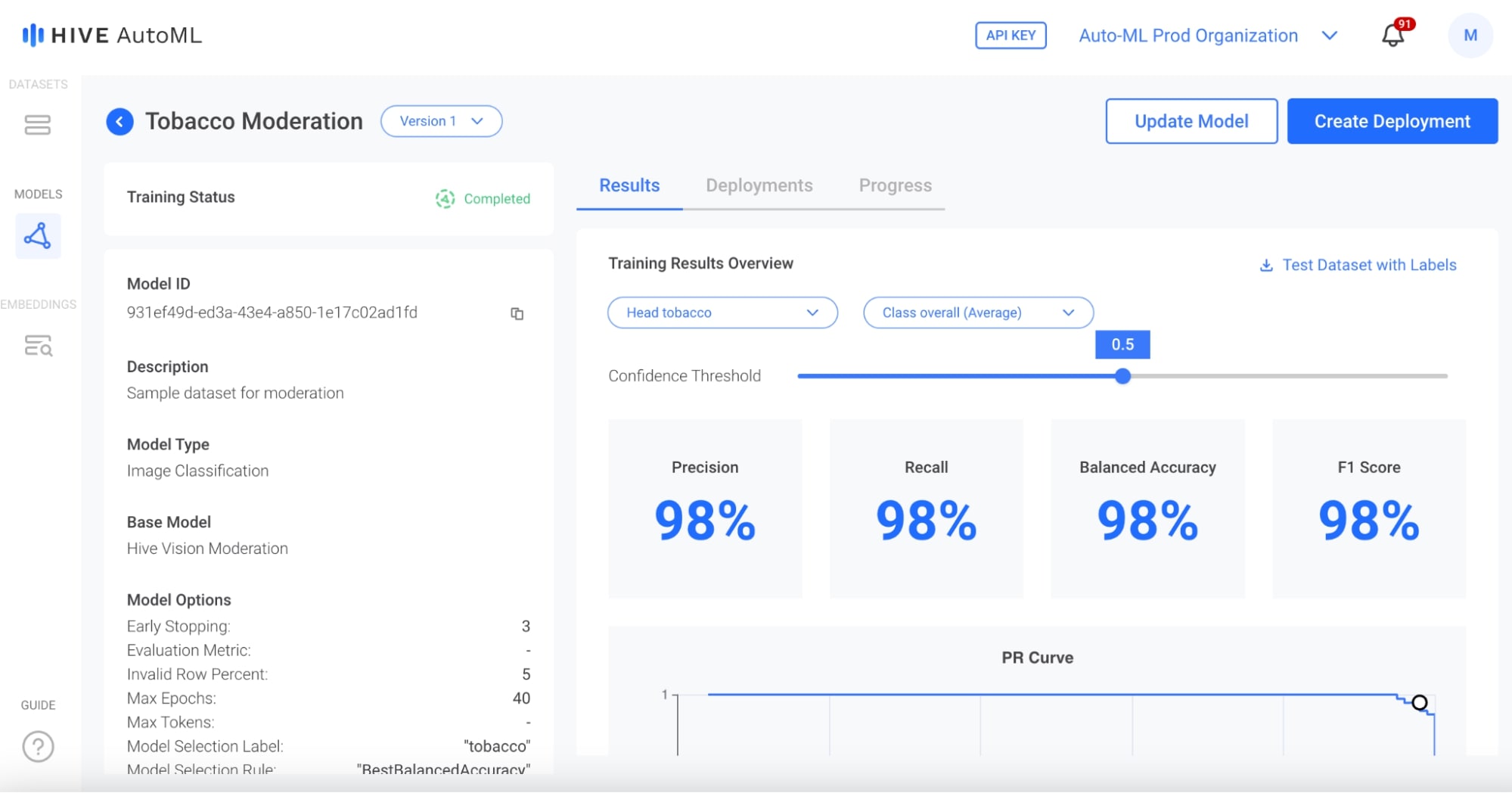The width and height of the screenshot is (1512, 793).
Task: Click the Model Selection Label "tobacco" value
Action: pos(497,746)
